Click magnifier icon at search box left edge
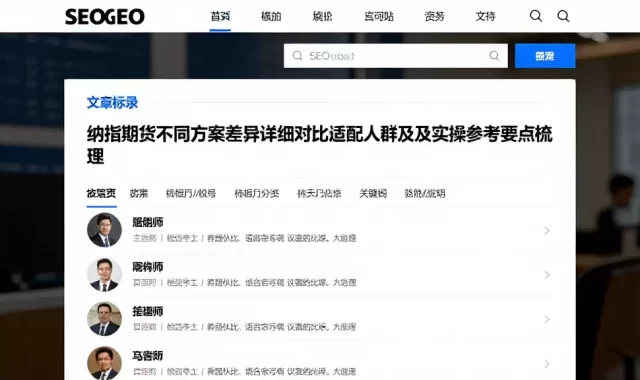Screen dimensions: 640x380 [298, 56]
